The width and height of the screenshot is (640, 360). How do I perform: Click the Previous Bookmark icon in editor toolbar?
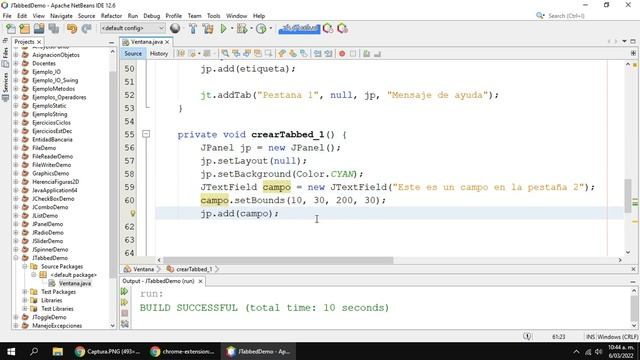[282, 53]
